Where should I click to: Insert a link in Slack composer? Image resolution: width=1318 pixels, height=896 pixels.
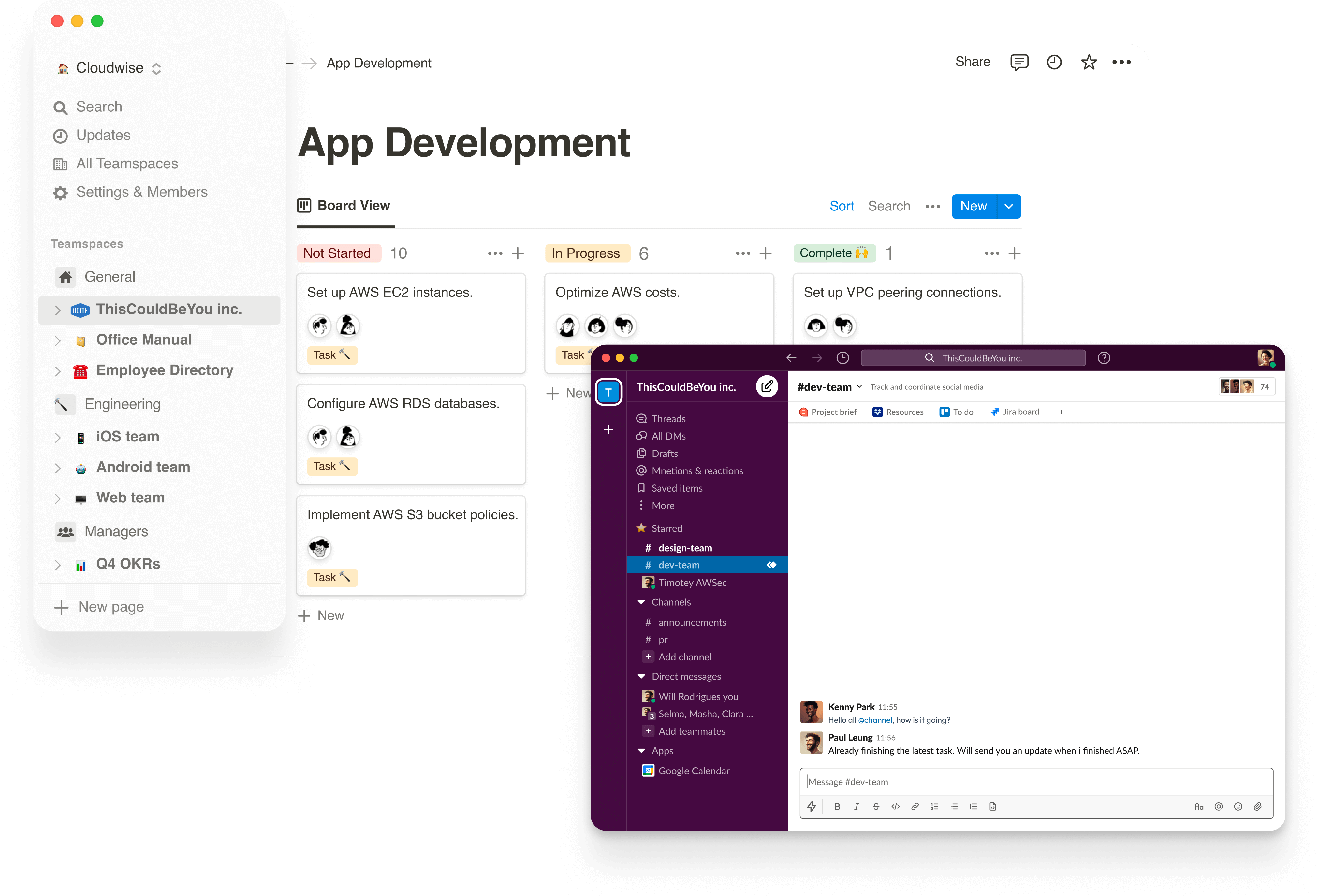915,806
